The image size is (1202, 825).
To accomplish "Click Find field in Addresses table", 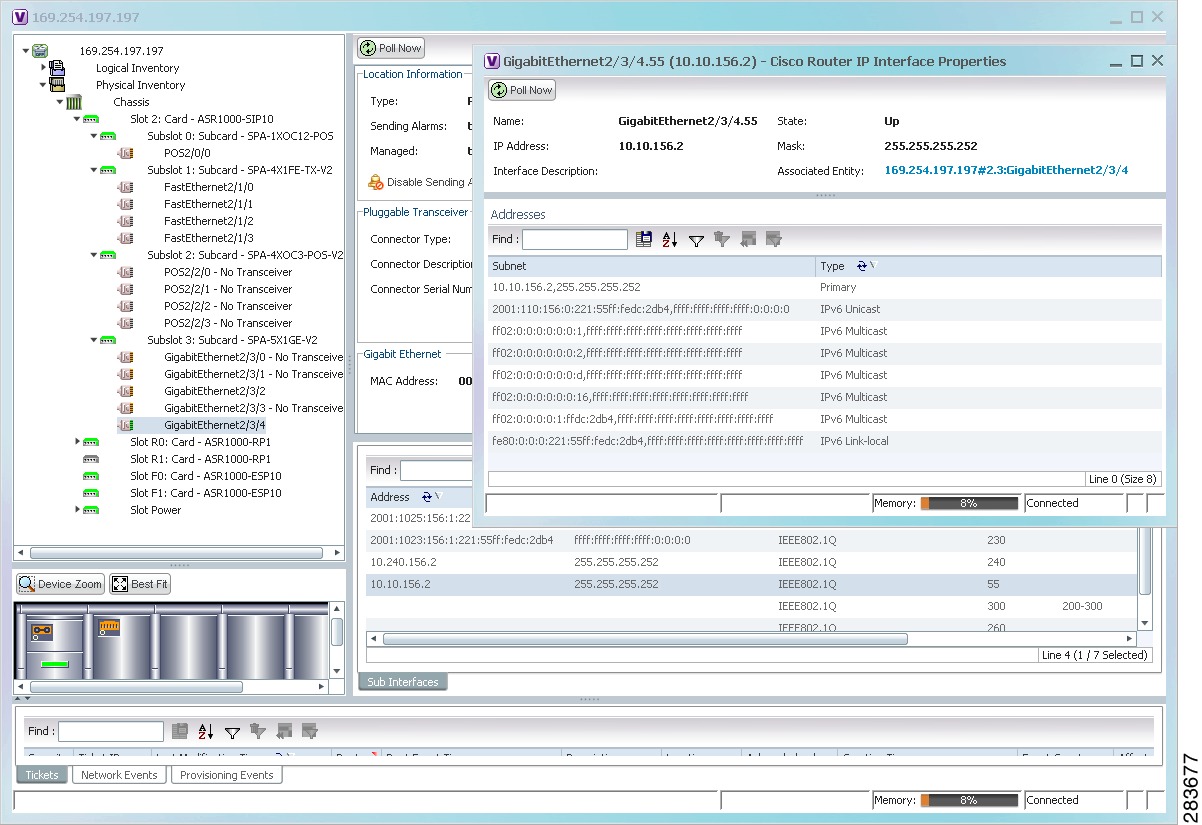I will tap(575, 240).
